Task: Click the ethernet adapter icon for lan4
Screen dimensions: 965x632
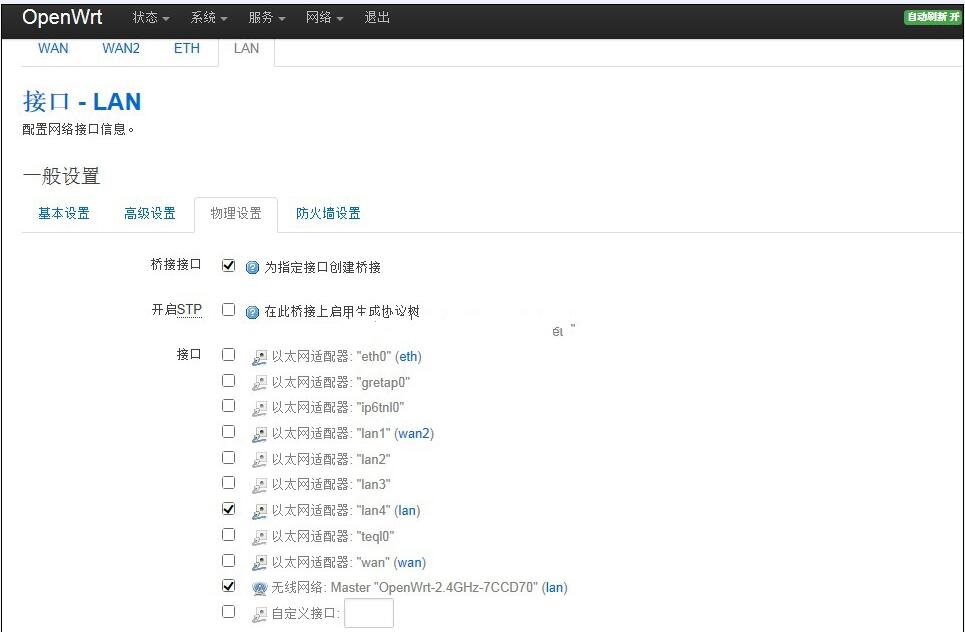Action: pyautogui.click(x=260, y=511)
